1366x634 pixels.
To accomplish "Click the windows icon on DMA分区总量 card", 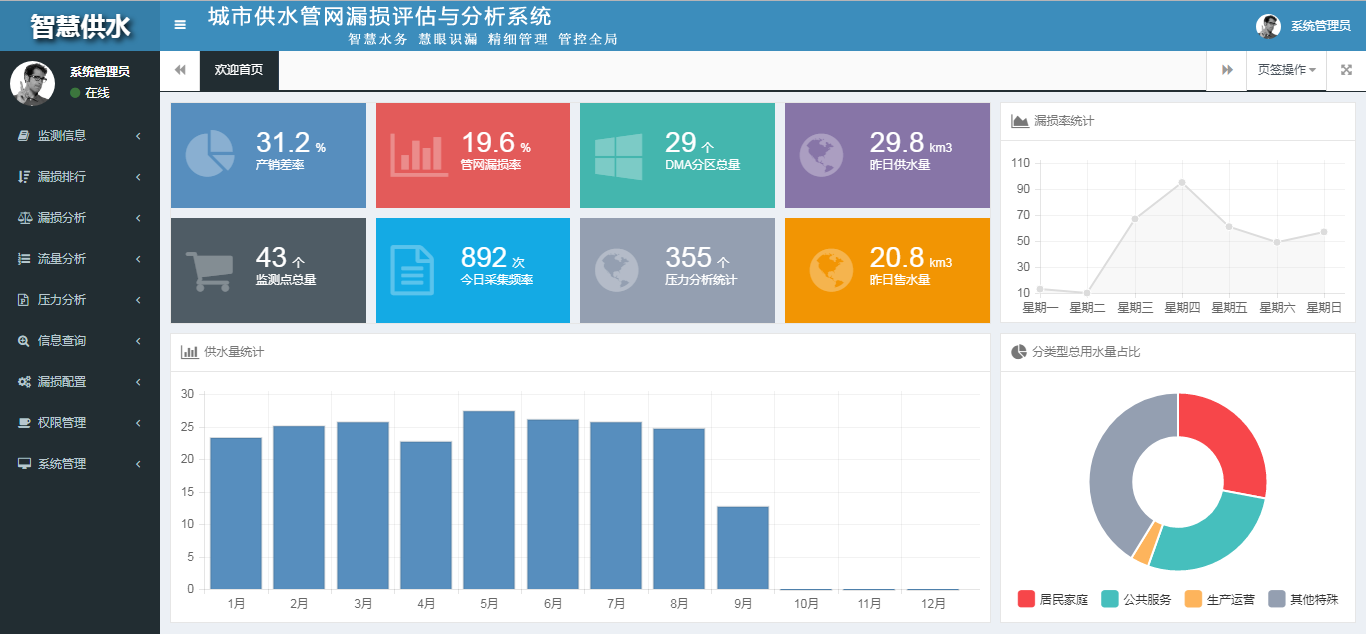I will pyautogui.click(x=618, y=156).
